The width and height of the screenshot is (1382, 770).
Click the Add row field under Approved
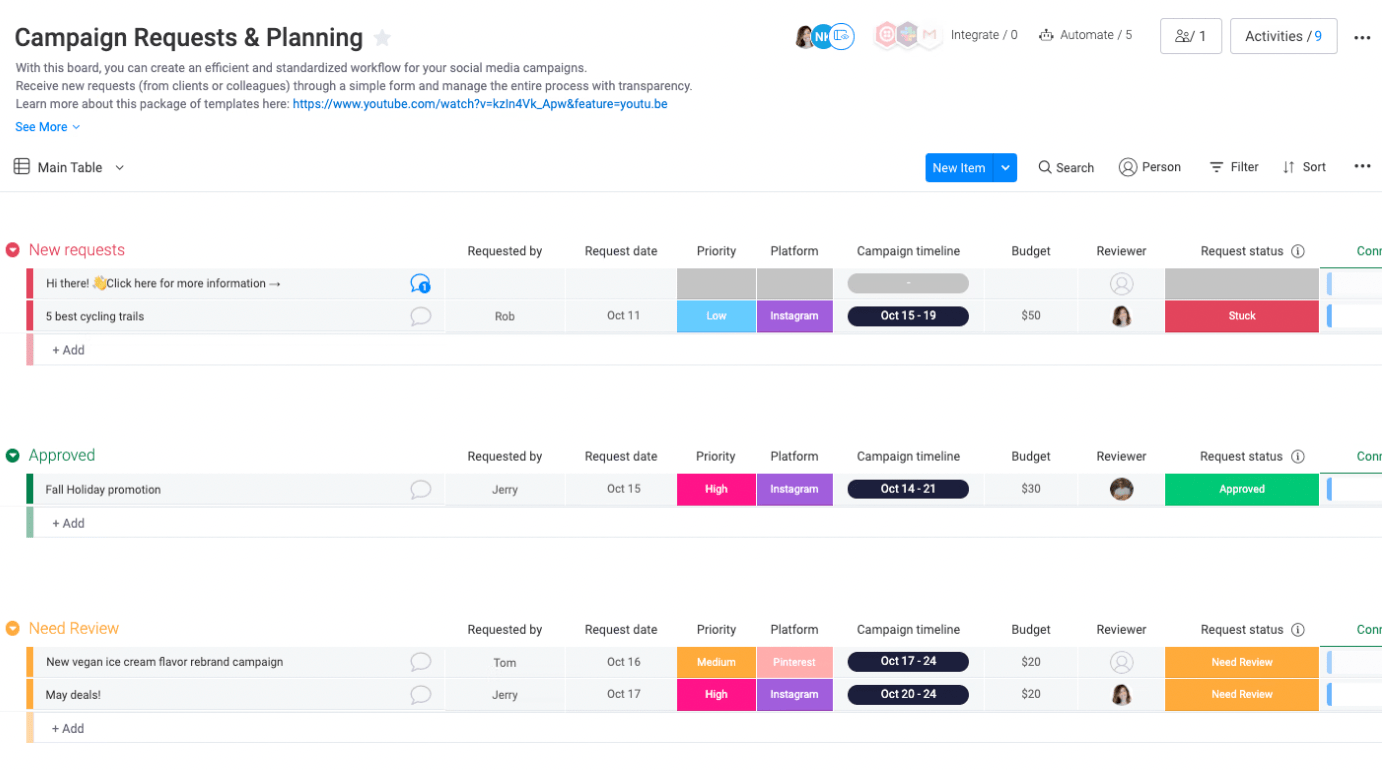click(x=68, y=523)
